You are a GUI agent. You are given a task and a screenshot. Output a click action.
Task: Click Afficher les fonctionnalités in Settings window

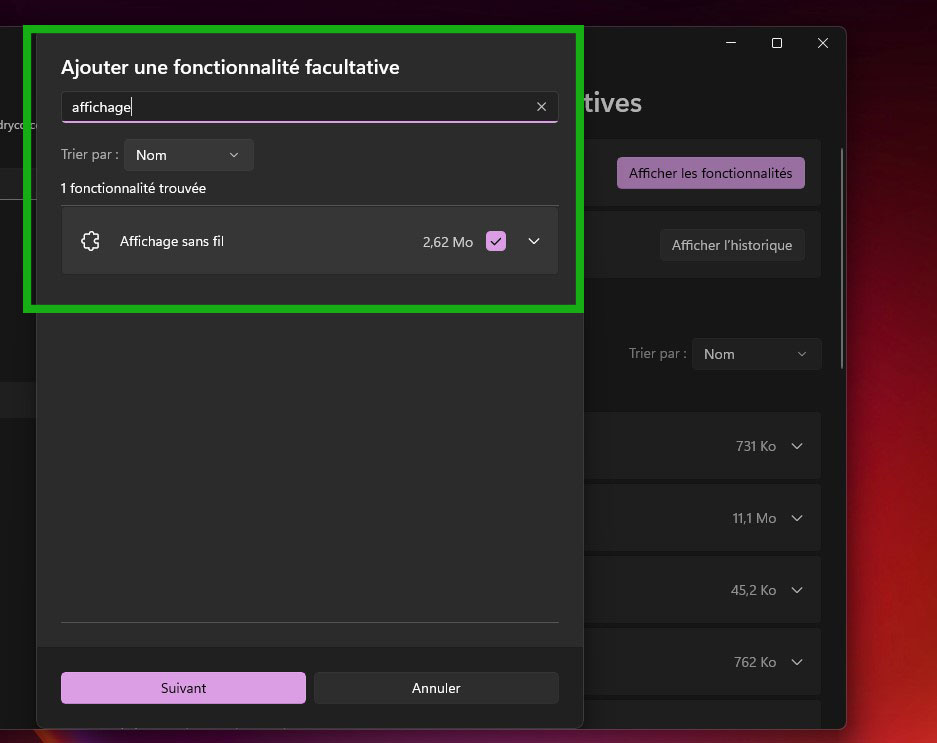(x=711, y=173)
